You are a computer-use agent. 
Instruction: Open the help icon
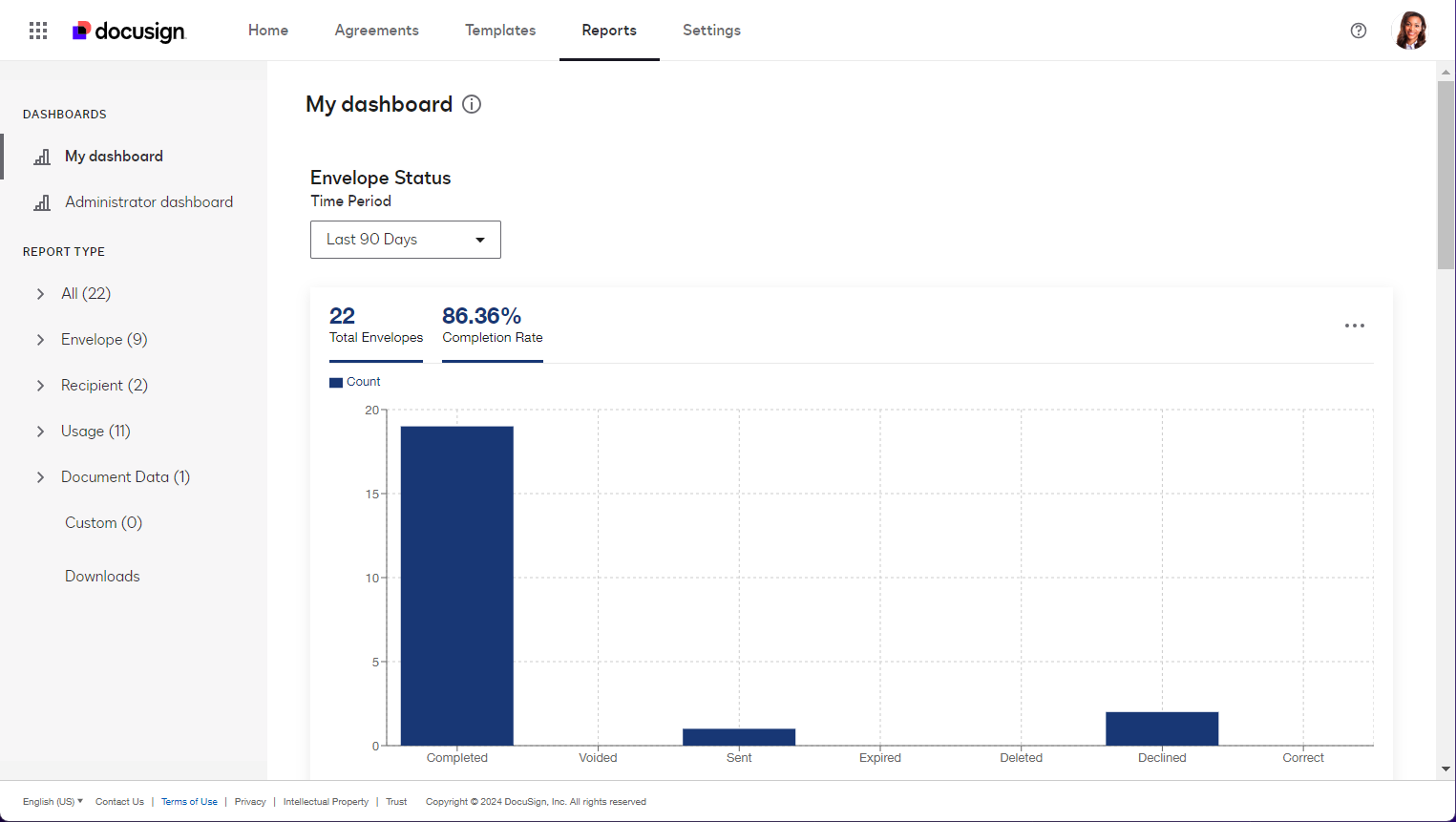tap(1358, 30)
